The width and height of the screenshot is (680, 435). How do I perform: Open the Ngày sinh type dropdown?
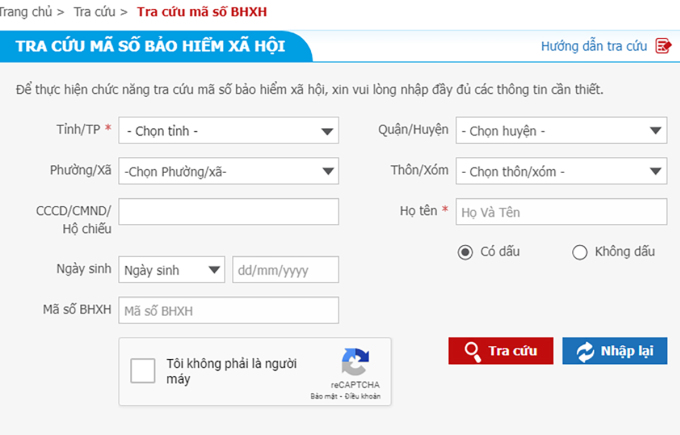coord(171,270)
